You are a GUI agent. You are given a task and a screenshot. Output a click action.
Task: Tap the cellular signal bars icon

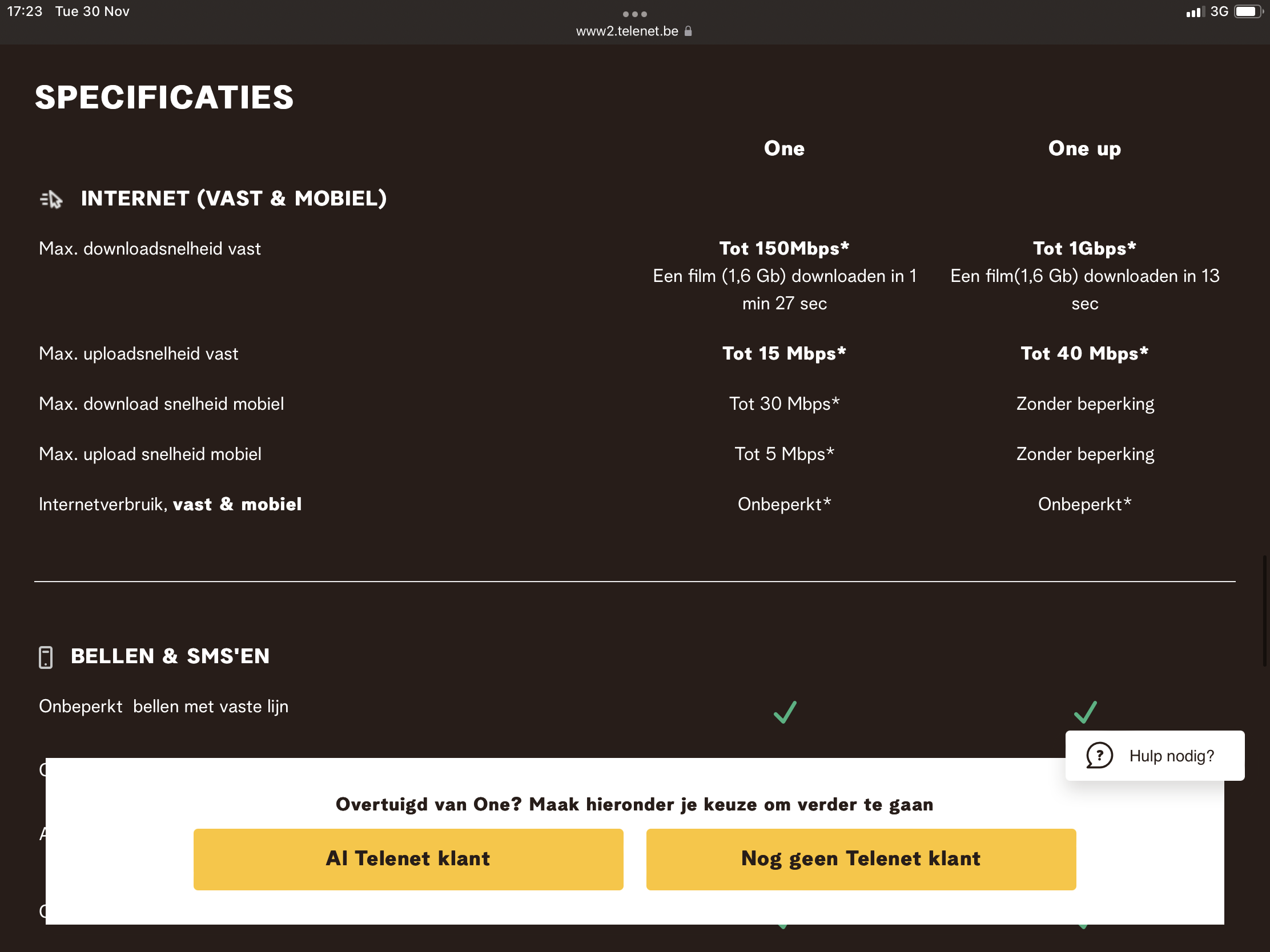[1195, 12]
